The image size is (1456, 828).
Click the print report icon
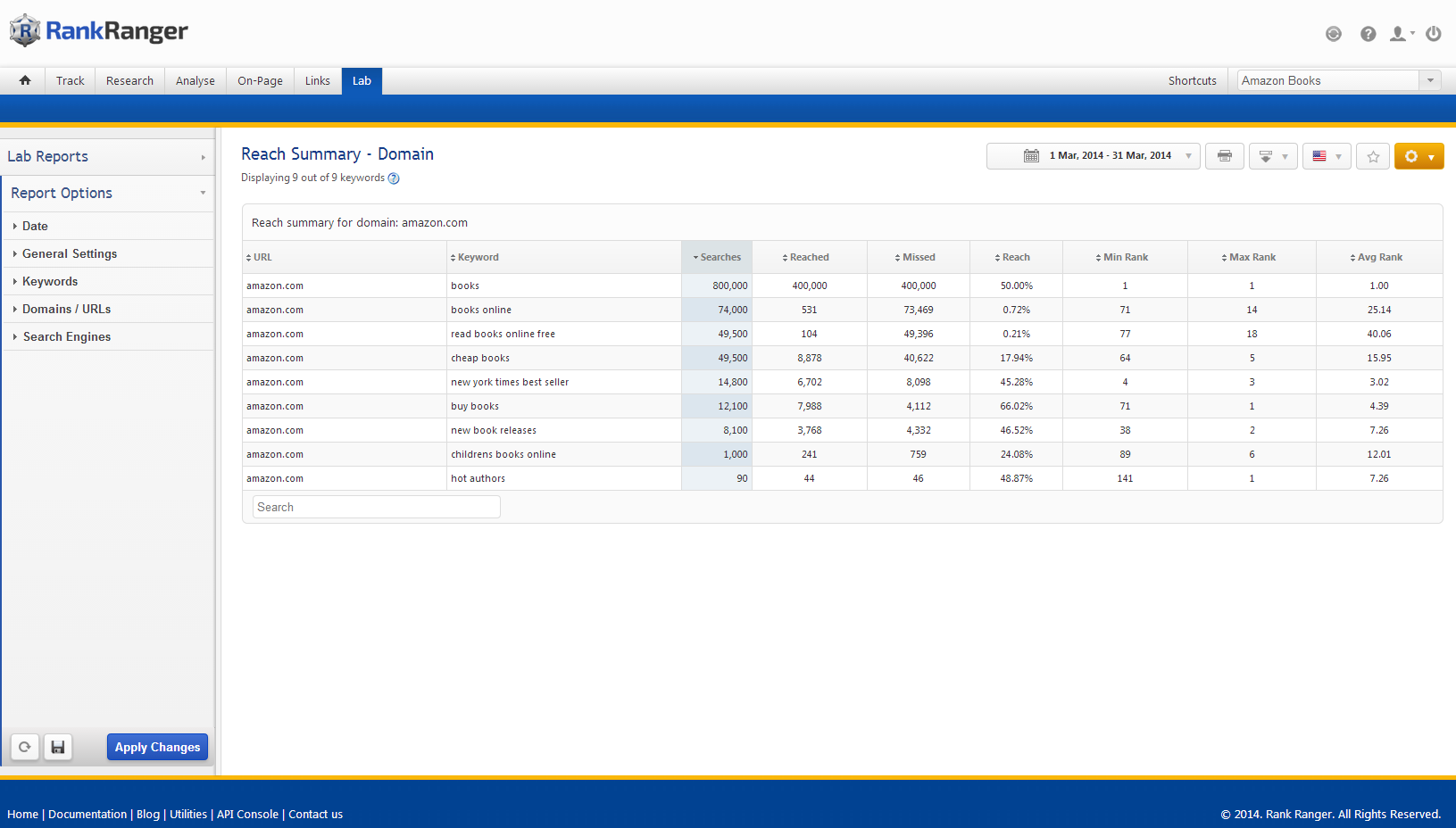point(1224,156)
